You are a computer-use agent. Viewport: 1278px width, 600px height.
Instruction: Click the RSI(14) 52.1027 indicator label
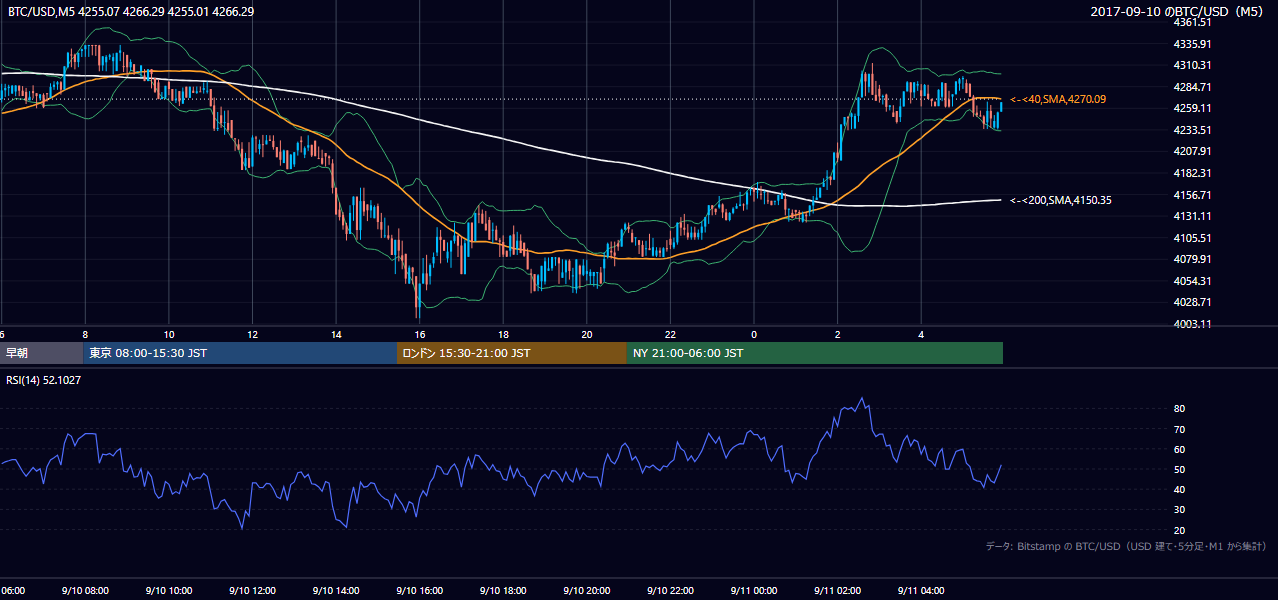pos(44,380)
